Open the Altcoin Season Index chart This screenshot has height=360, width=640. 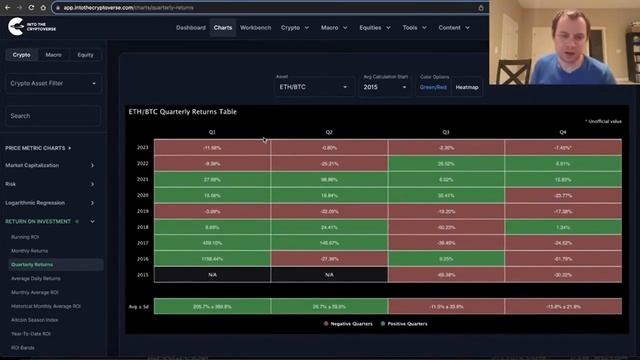pos(34,320)
